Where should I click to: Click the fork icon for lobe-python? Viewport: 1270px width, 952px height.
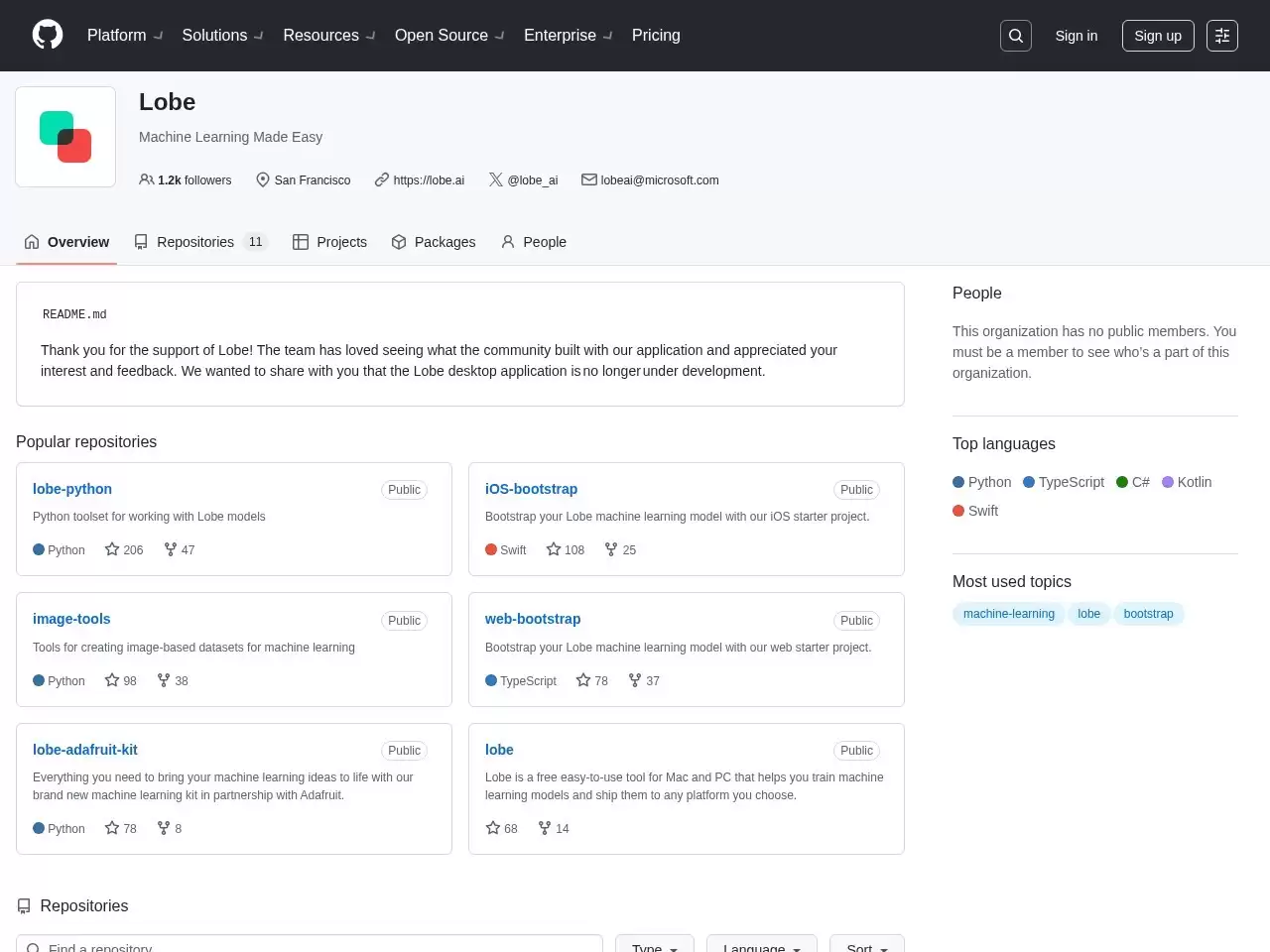click(x=171, y=549)
